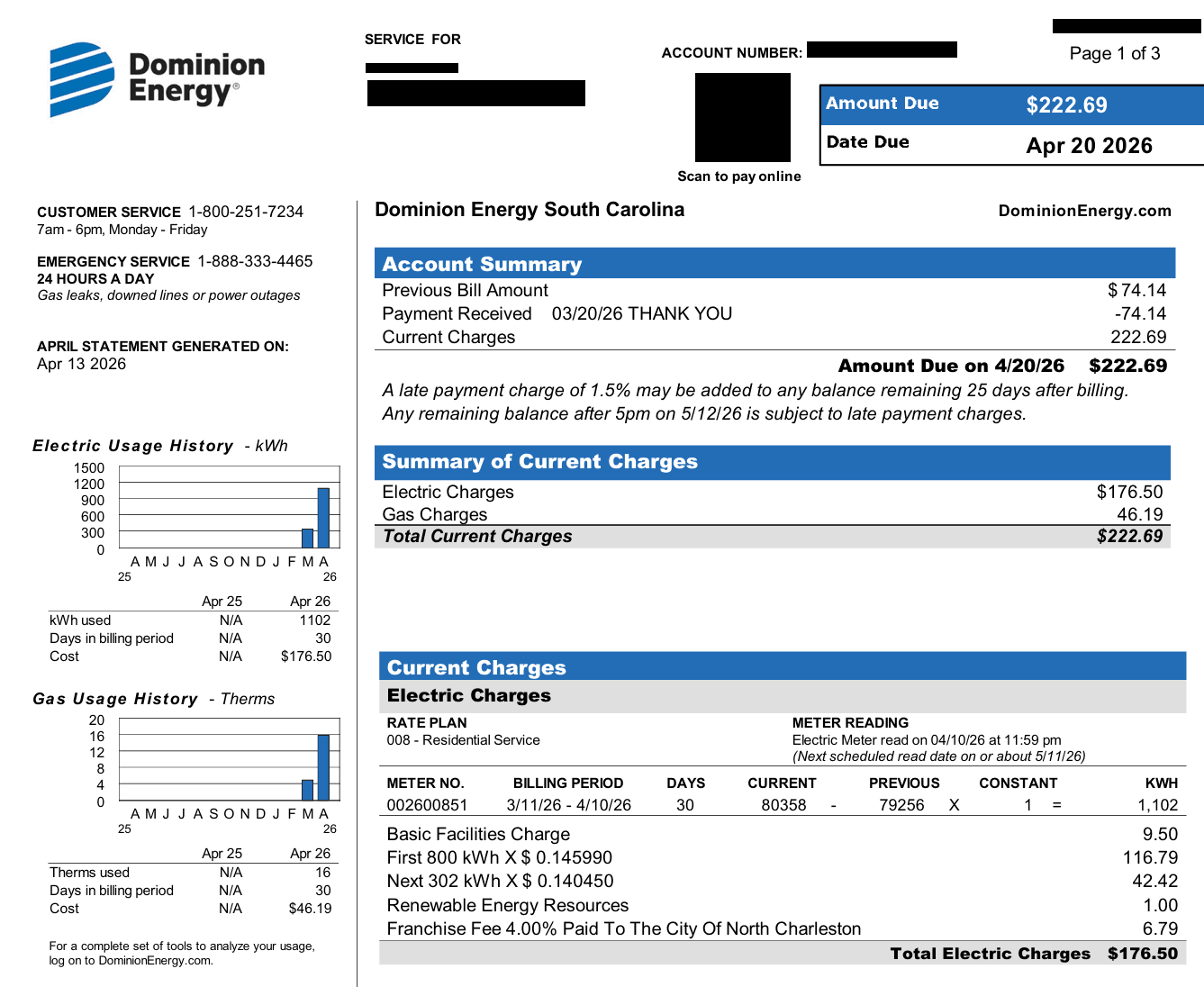Click the tallest bar in Electric Usage History chart
This screenshot has width=1204, height=987.
click(x=323, y=518)
